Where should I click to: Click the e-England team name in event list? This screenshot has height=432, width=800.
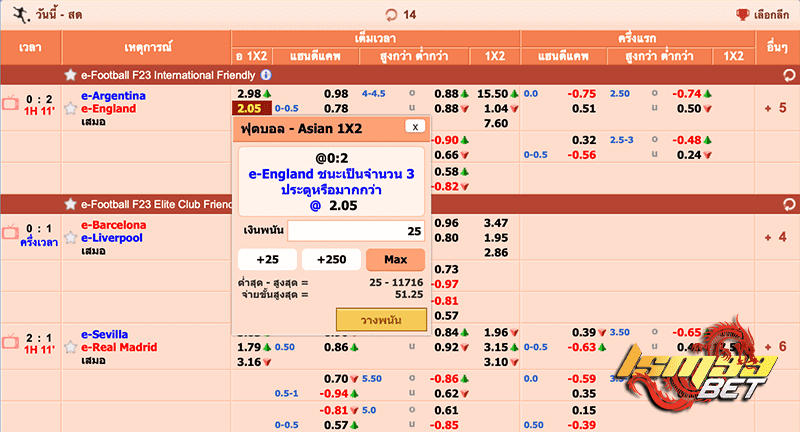click(109, 109)
